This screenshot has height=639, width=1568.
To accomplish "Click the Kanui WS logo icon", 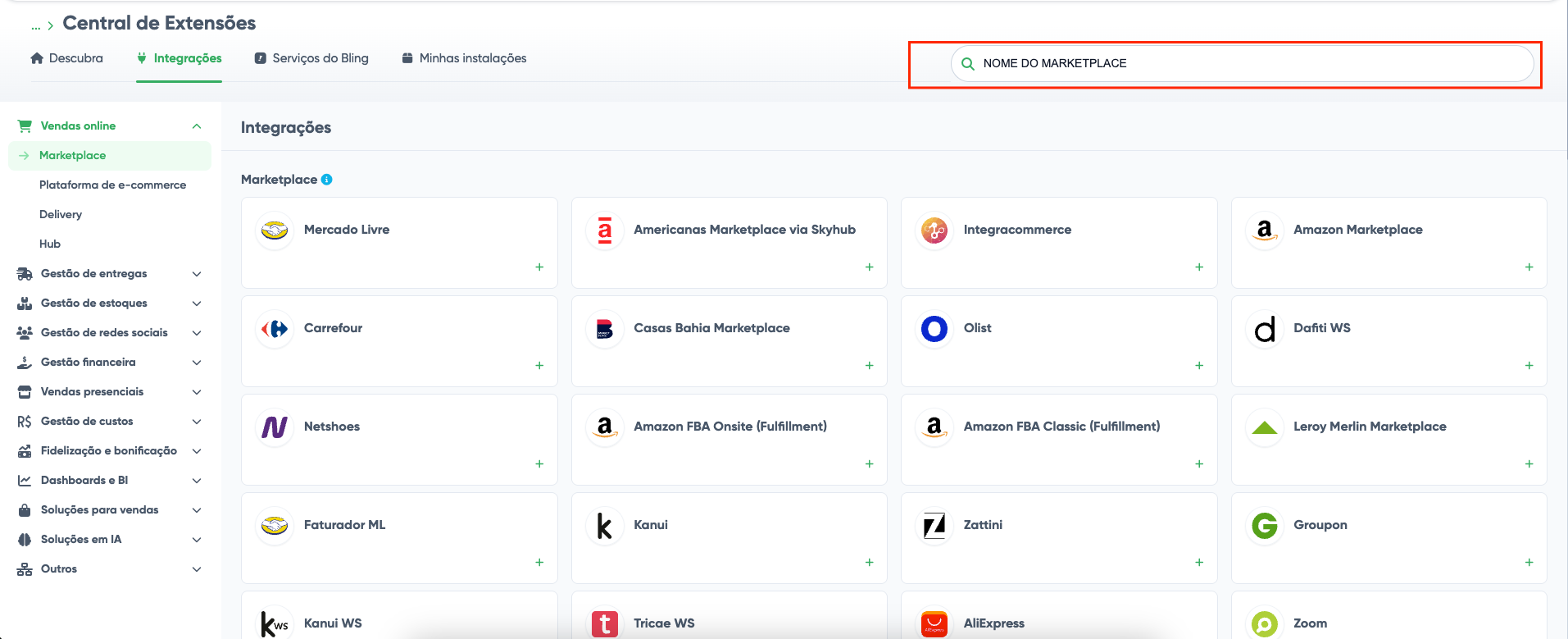I will (x=275, y=623).
